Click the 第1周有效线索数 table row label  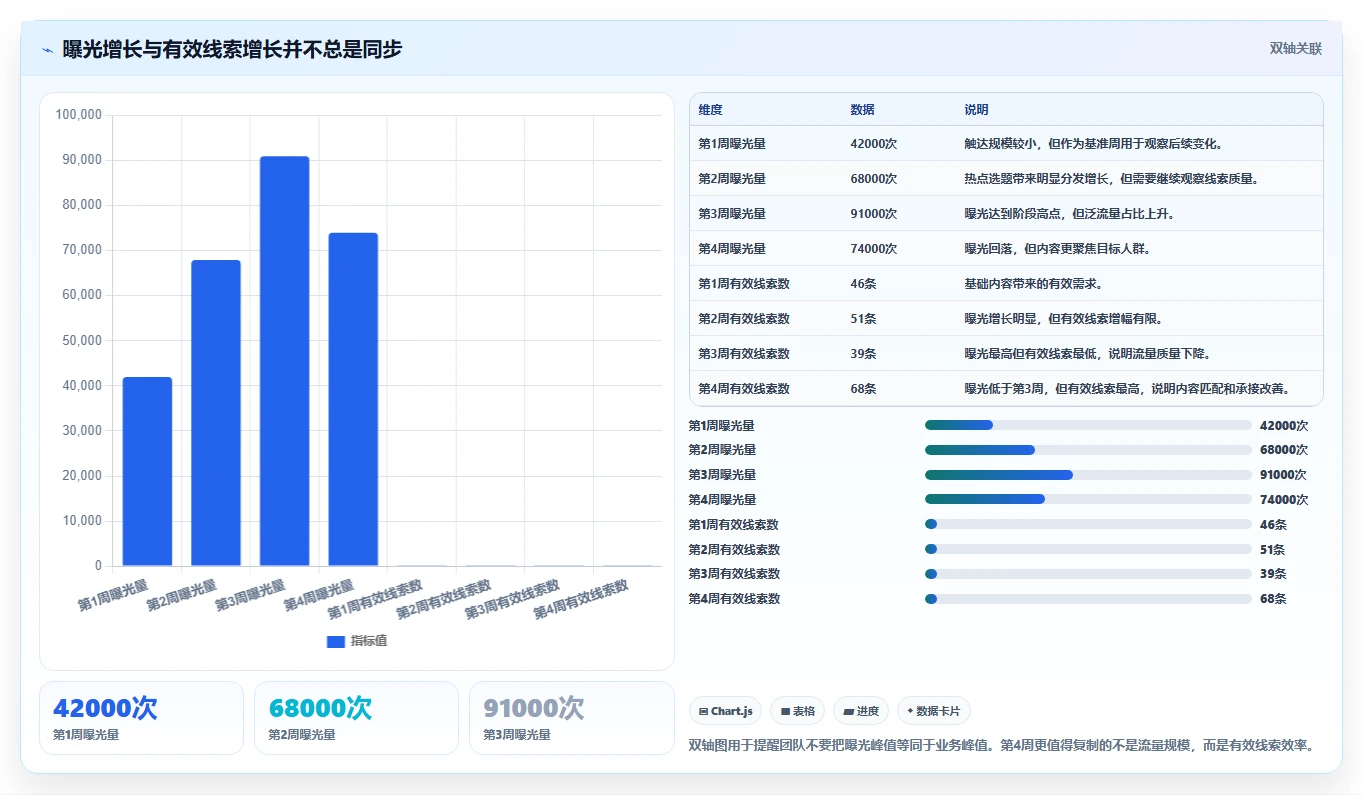[x=744, y=284]
